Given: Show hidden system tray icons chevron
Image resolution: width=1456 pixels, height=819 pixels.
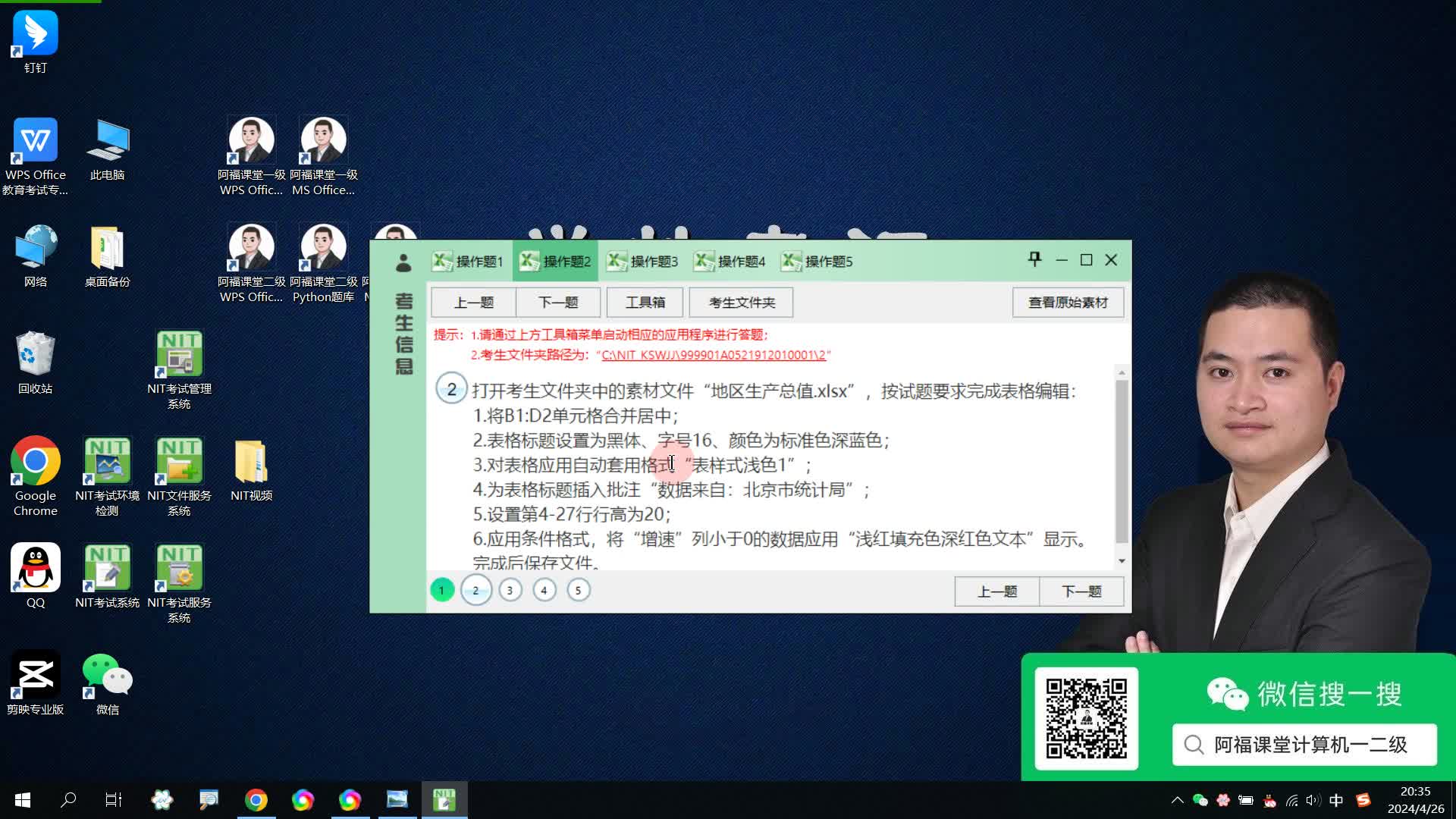Looking at the screenshot, I should [1177, 800].
